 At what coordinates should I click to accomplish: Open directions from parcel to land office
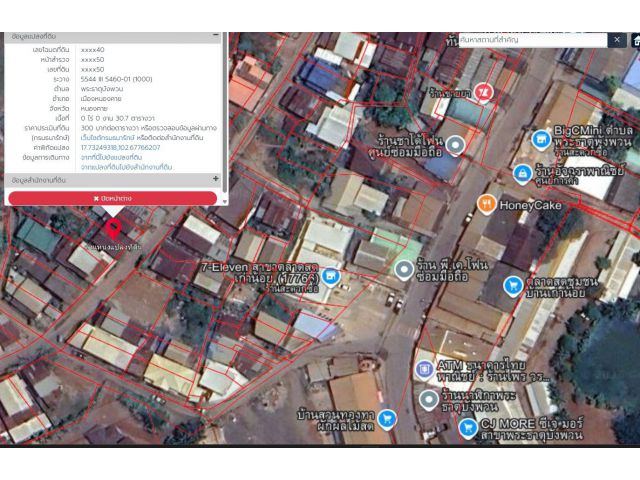click(126, 167)
